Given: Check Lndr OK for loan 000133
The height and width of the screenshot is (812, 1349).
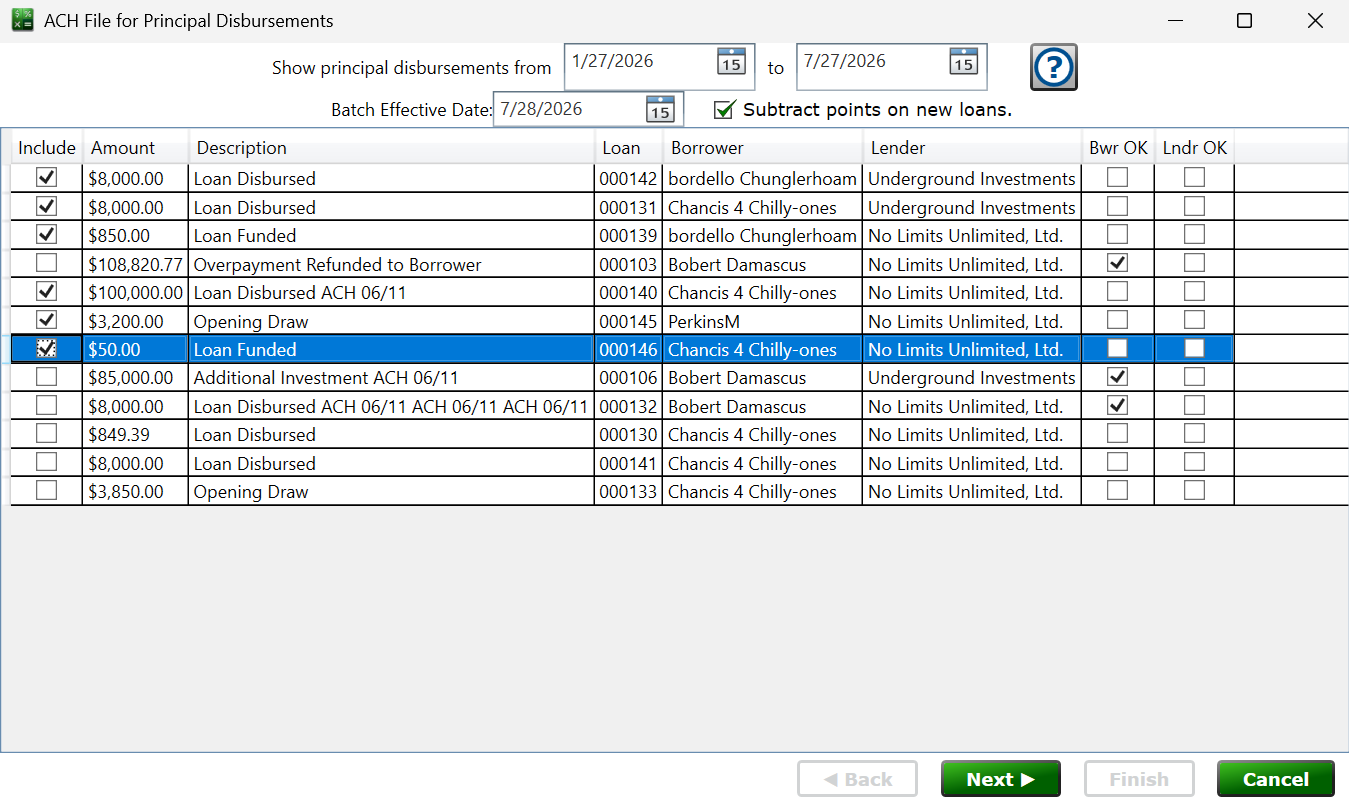Looking at the screenshot, I should point(1194,491).
